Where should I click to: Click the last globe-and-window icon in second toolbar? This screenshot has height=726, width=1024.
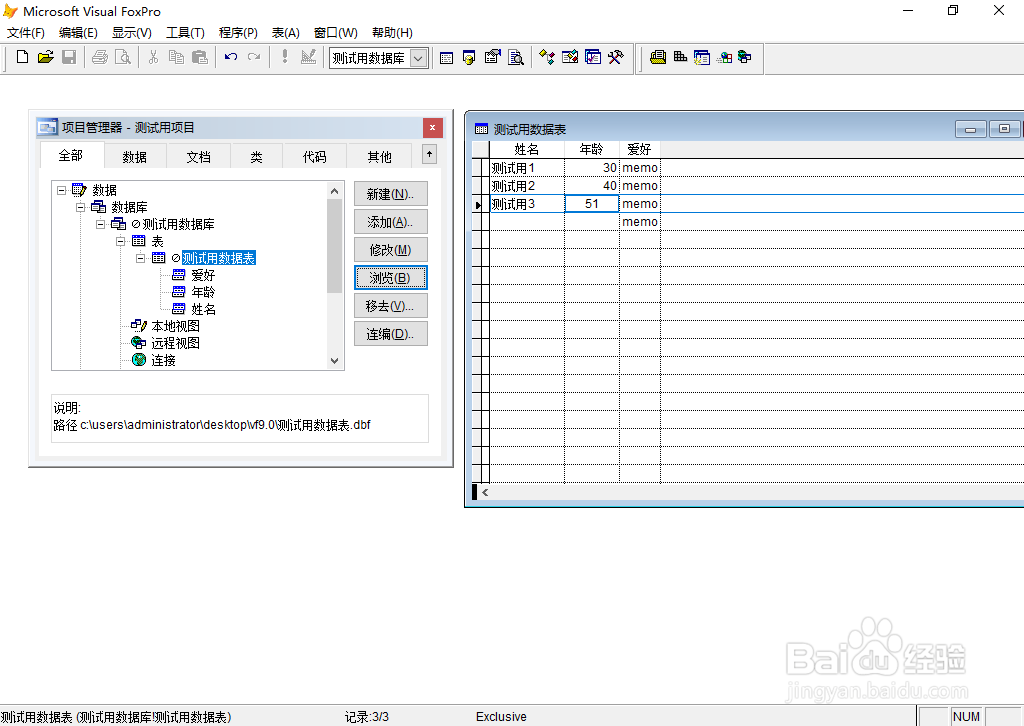pos(744,57)
